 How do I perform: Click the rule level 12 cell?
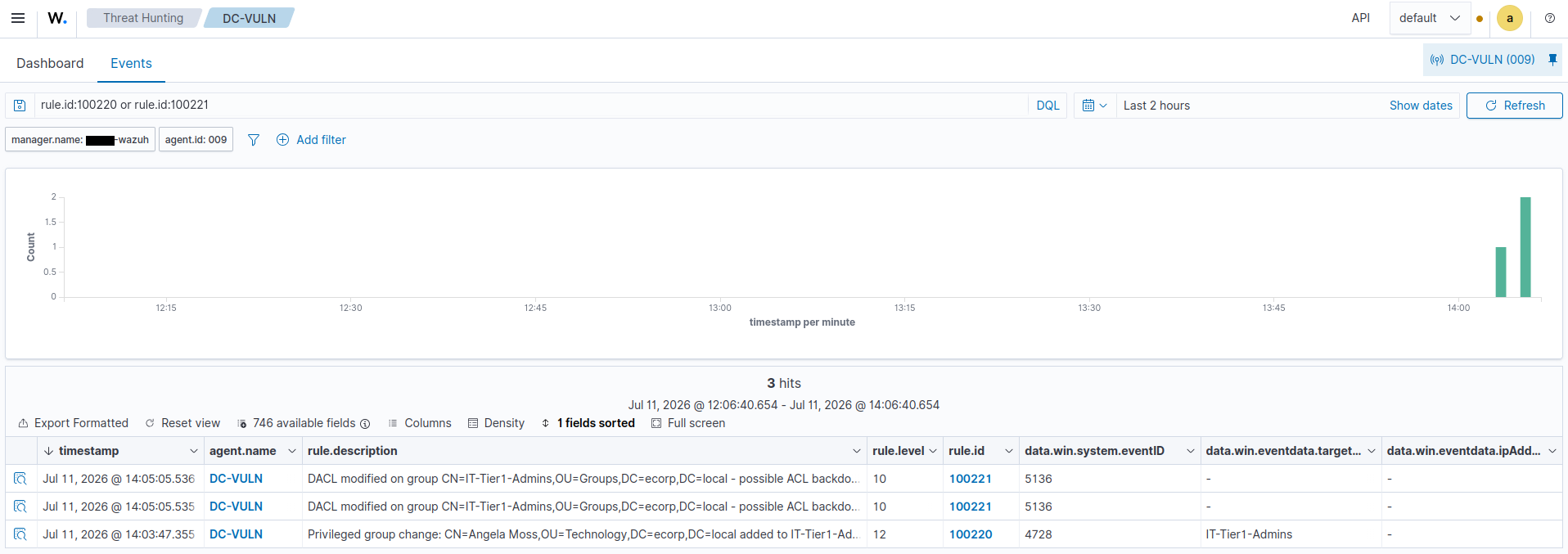905,534
